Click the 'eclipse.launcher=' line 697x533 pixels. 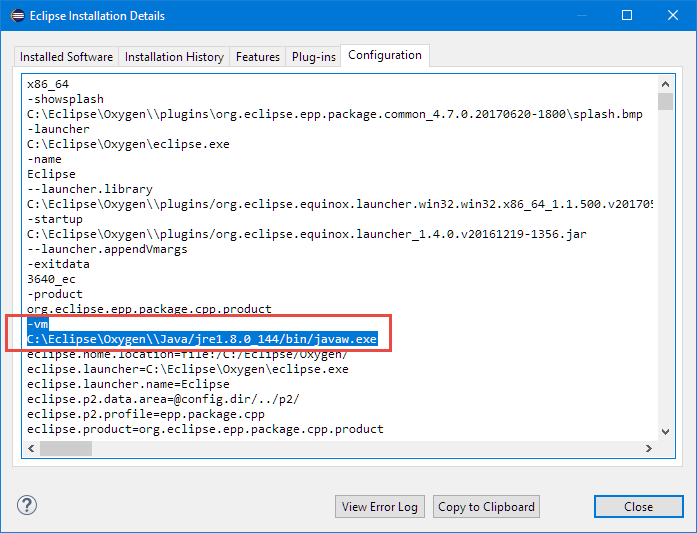(188, 369)
